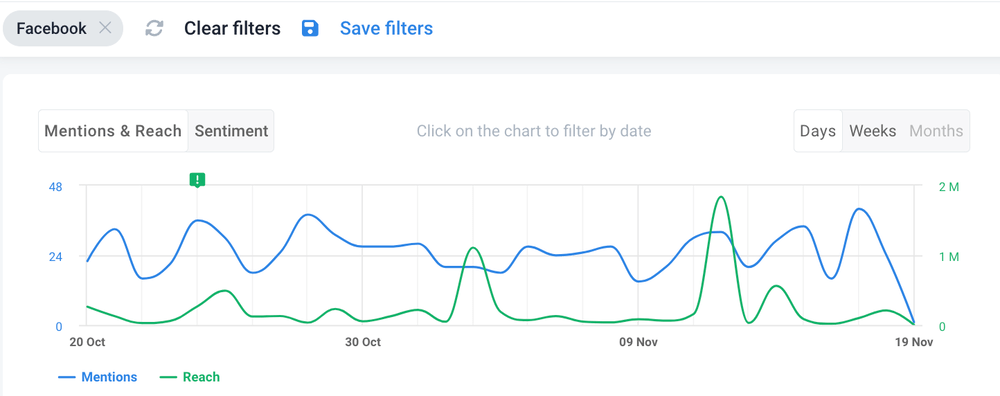Click the 'Click on the chart' hint text
The width and height of the screenshot is (1000, 396).
[534, 131]
